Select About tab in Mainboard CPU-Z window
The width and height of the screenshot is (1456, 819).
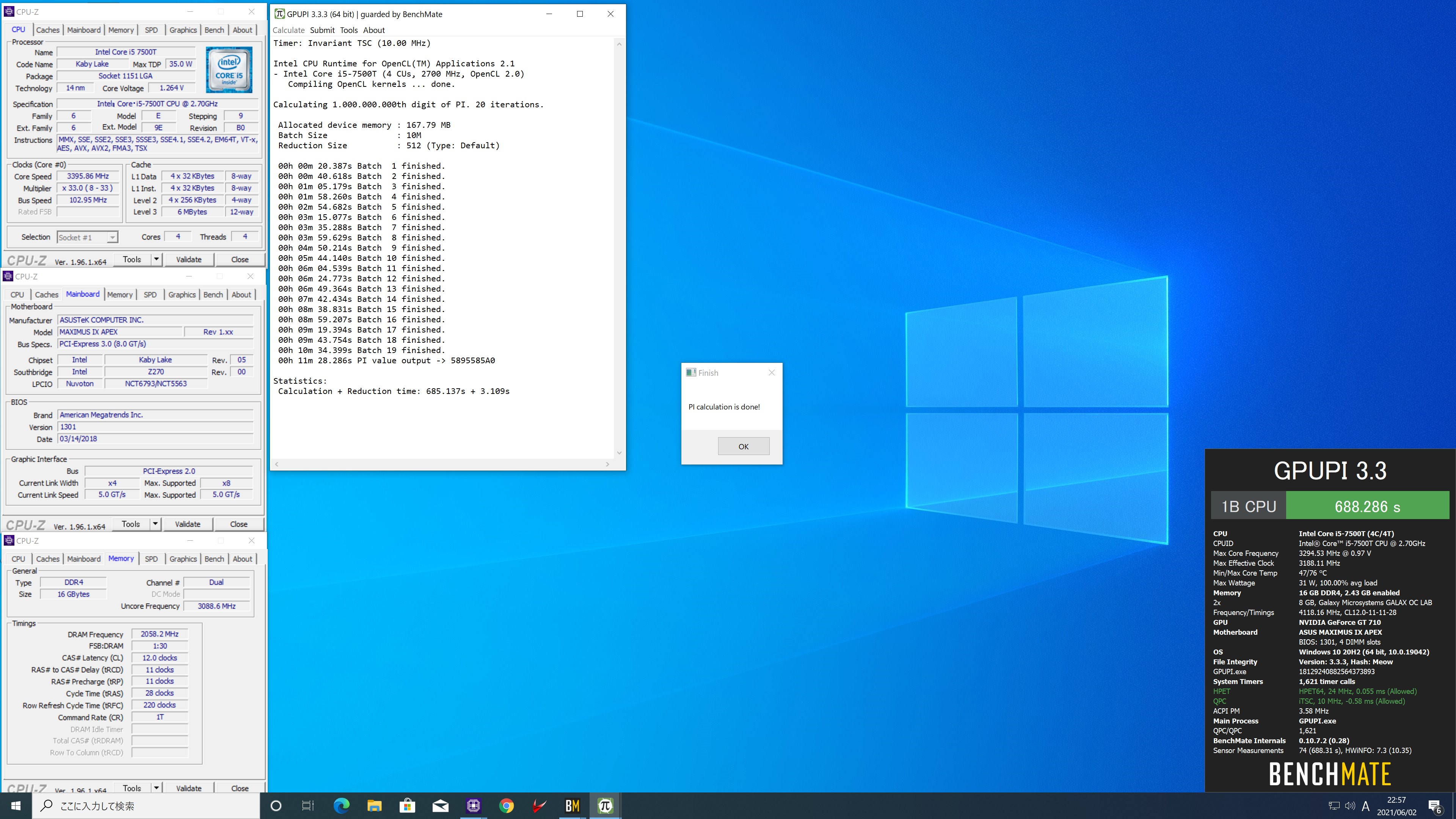coord(242,295)
